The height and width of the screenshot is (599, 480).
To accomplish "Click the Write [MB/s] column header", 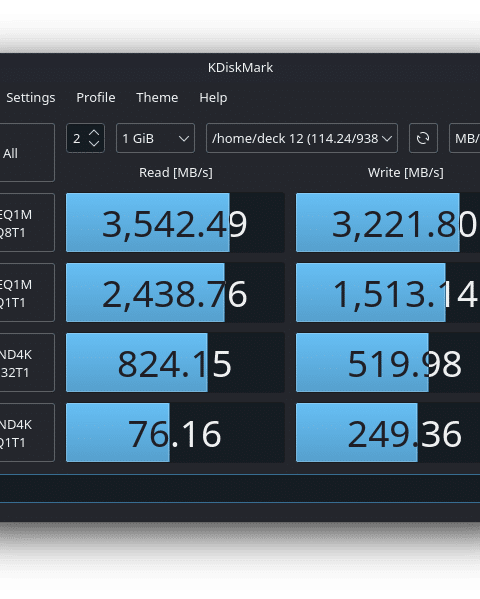I will coord(405,173).
